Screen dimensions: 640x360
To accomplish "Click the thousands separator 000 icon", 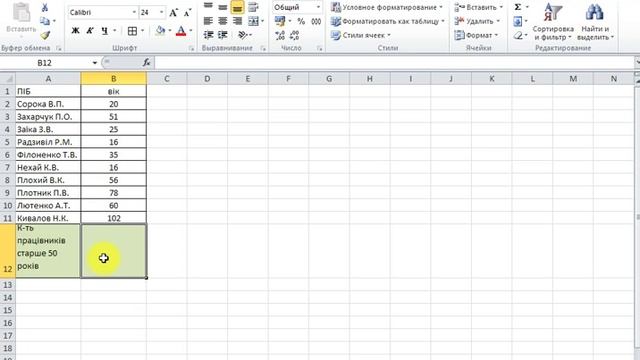I will coord(316,21).
